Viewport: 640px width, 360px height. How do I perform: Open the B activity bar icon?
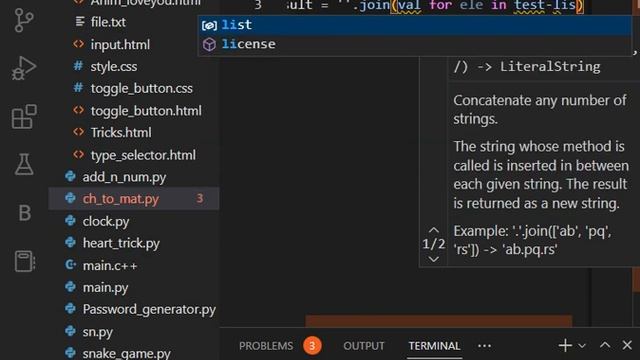[x=24, y=213]
